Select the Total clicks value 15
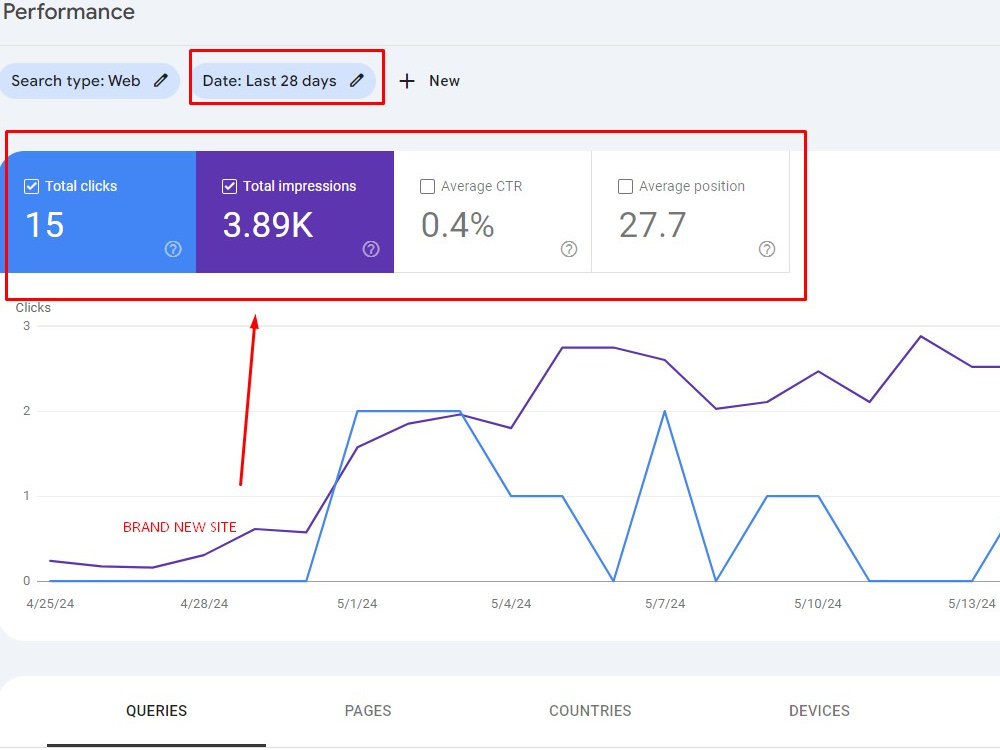 [x=45, y=225]
